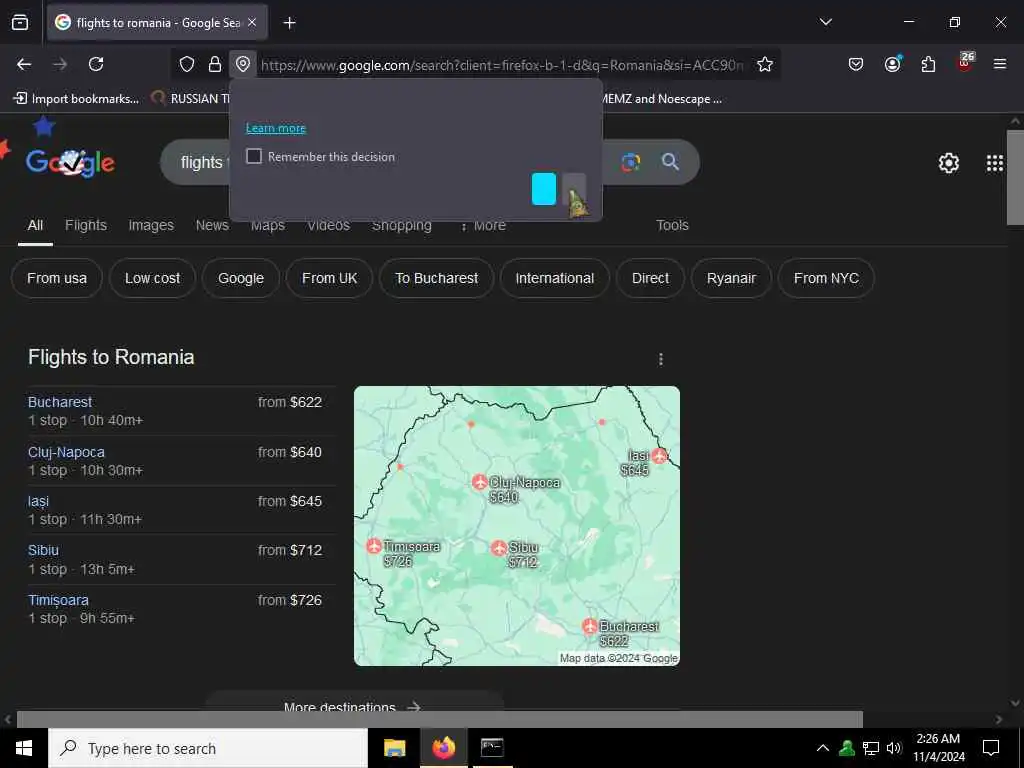Click Timișoara airport marker on map
This screenshot has height=768, width=1024.
point(374,546)
